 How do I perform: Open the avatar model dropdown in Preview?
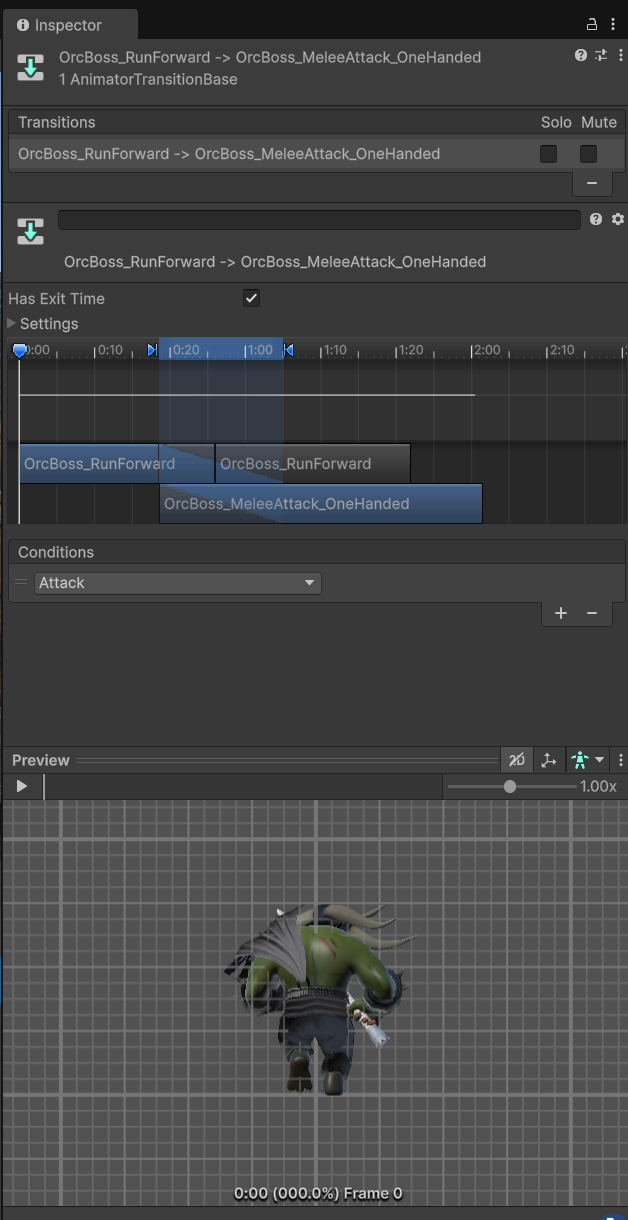(587, 760)
